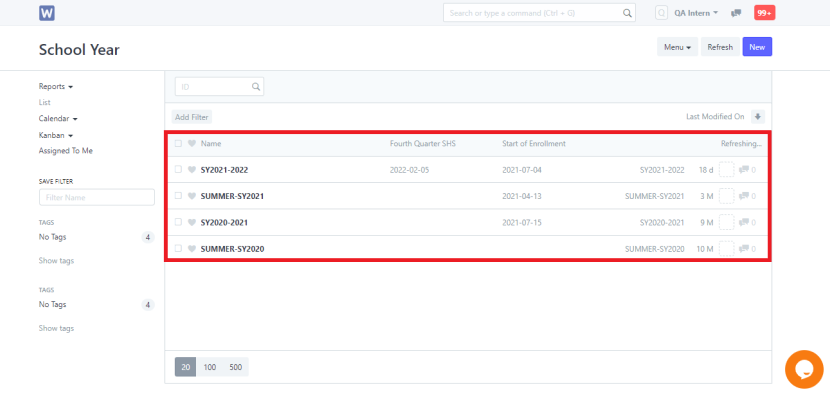Open the W home logo
The width and height of the screenshot is (830, 397).
pos(47,13)
